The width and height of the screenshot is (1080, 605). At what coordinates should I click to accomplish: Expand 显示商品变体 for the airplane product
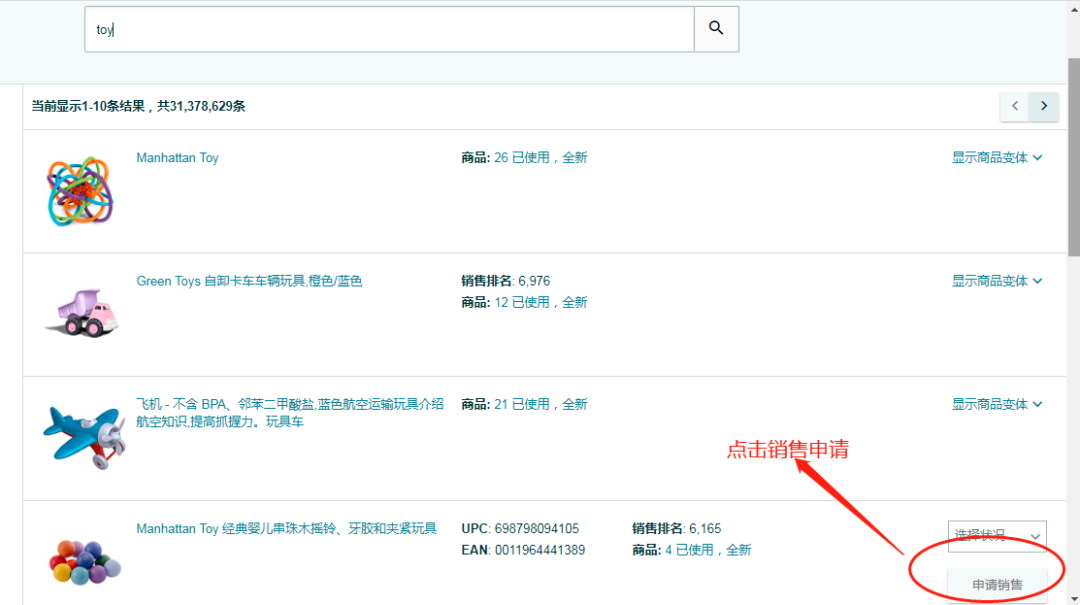coord(996,404)
